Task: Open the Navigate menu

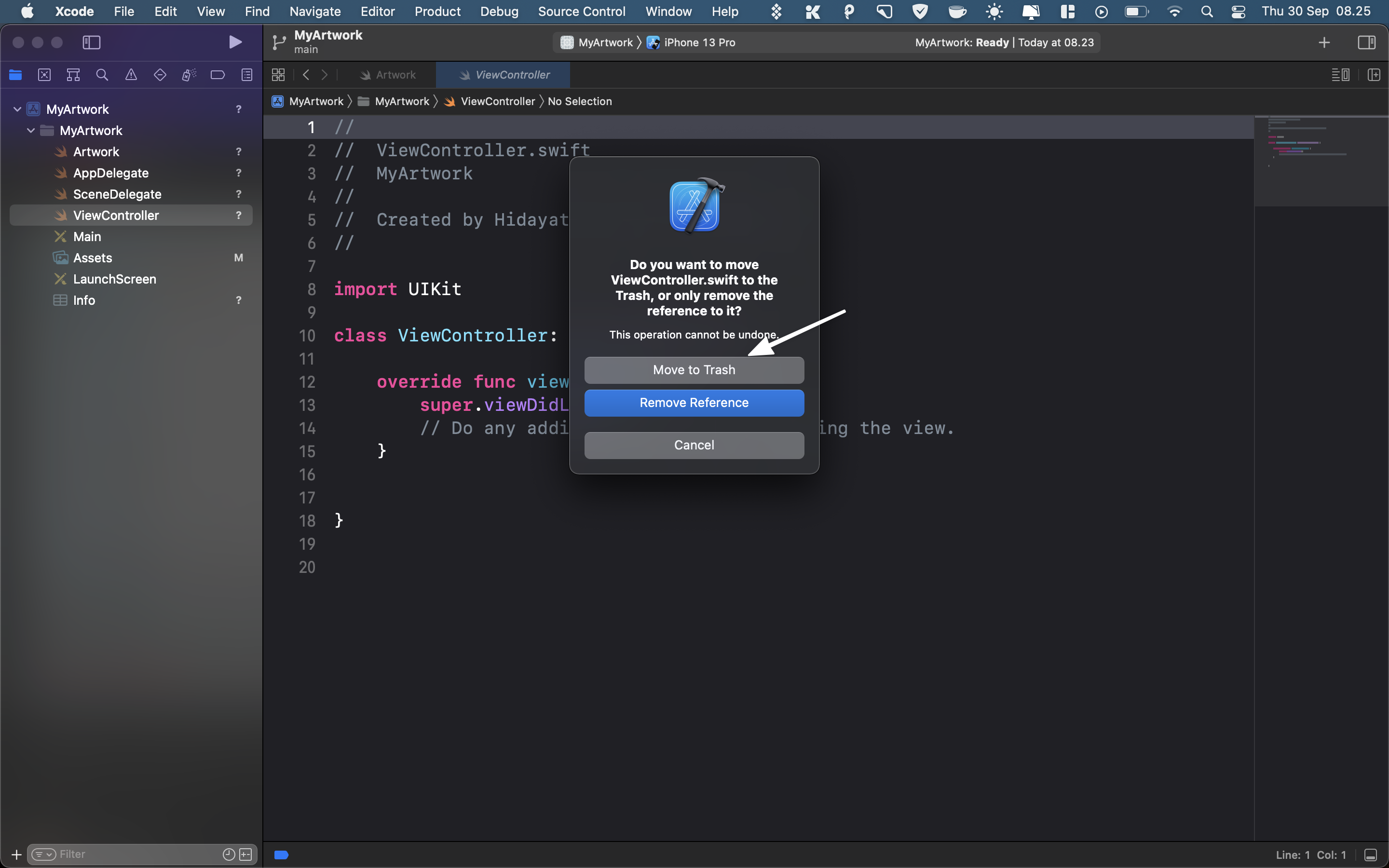Action: click(314, 12)
